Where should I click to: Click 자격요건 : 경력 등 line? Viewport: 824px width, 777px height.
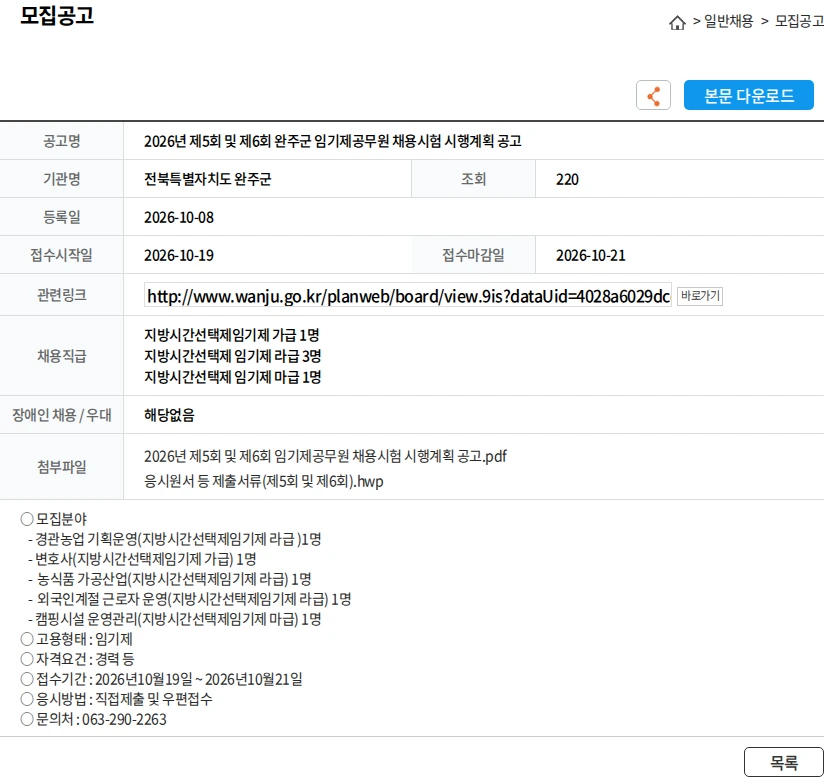point(77,659)
